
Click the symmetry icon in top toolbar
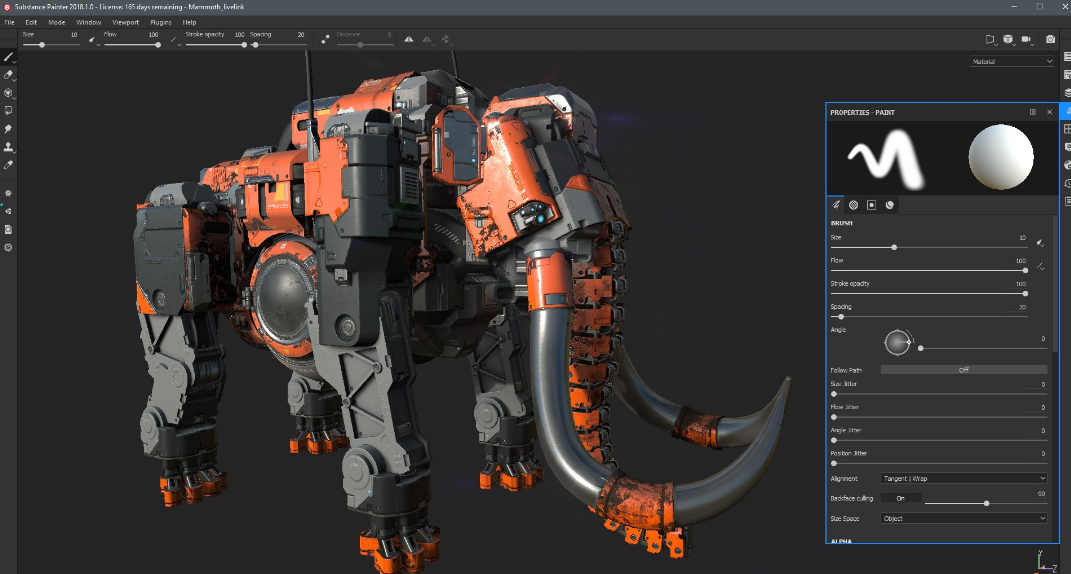pos(408,40)
